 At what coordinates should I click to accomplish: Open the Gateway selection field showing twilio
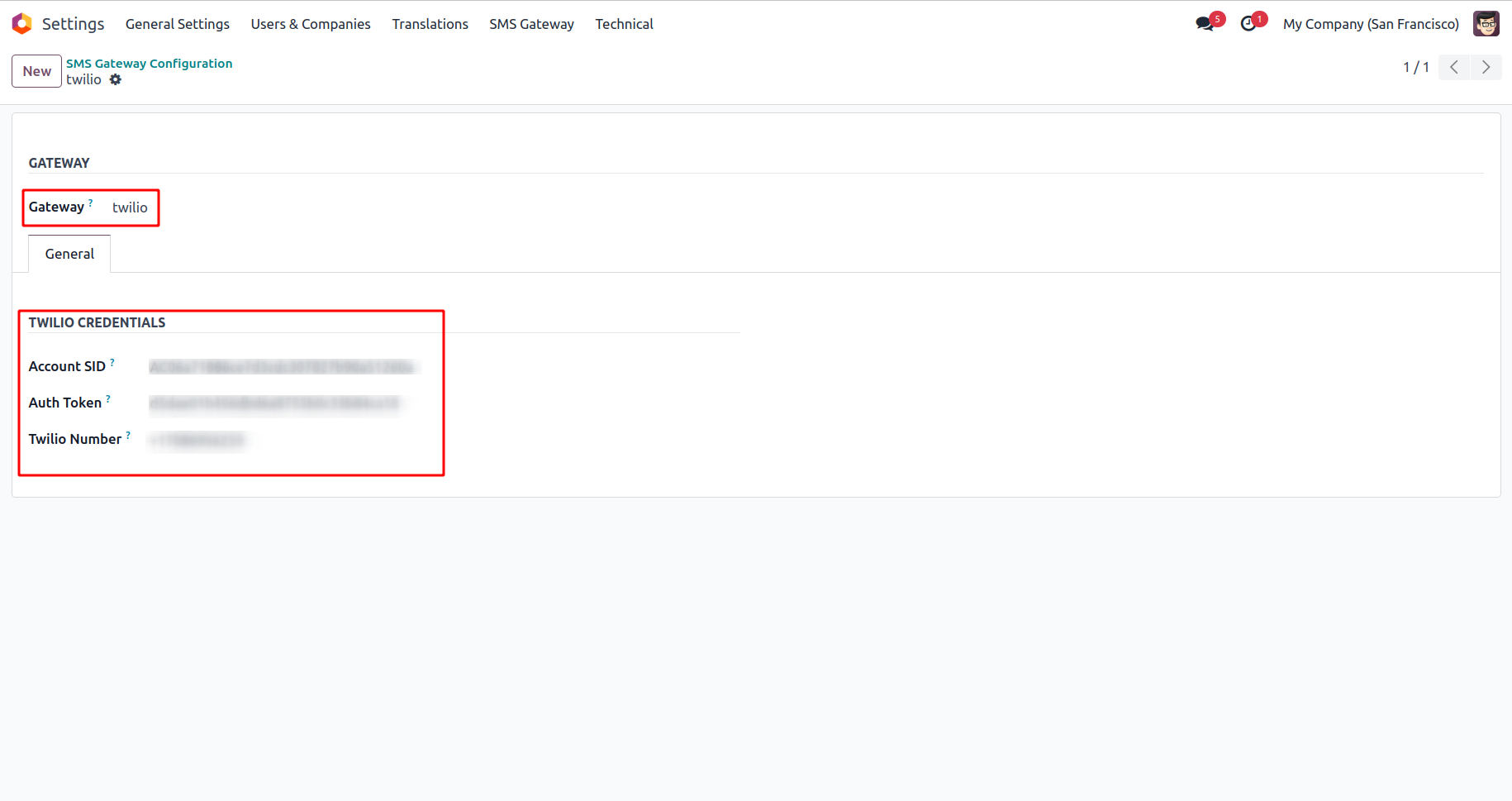pyautogui.click(x=131, y=207)
